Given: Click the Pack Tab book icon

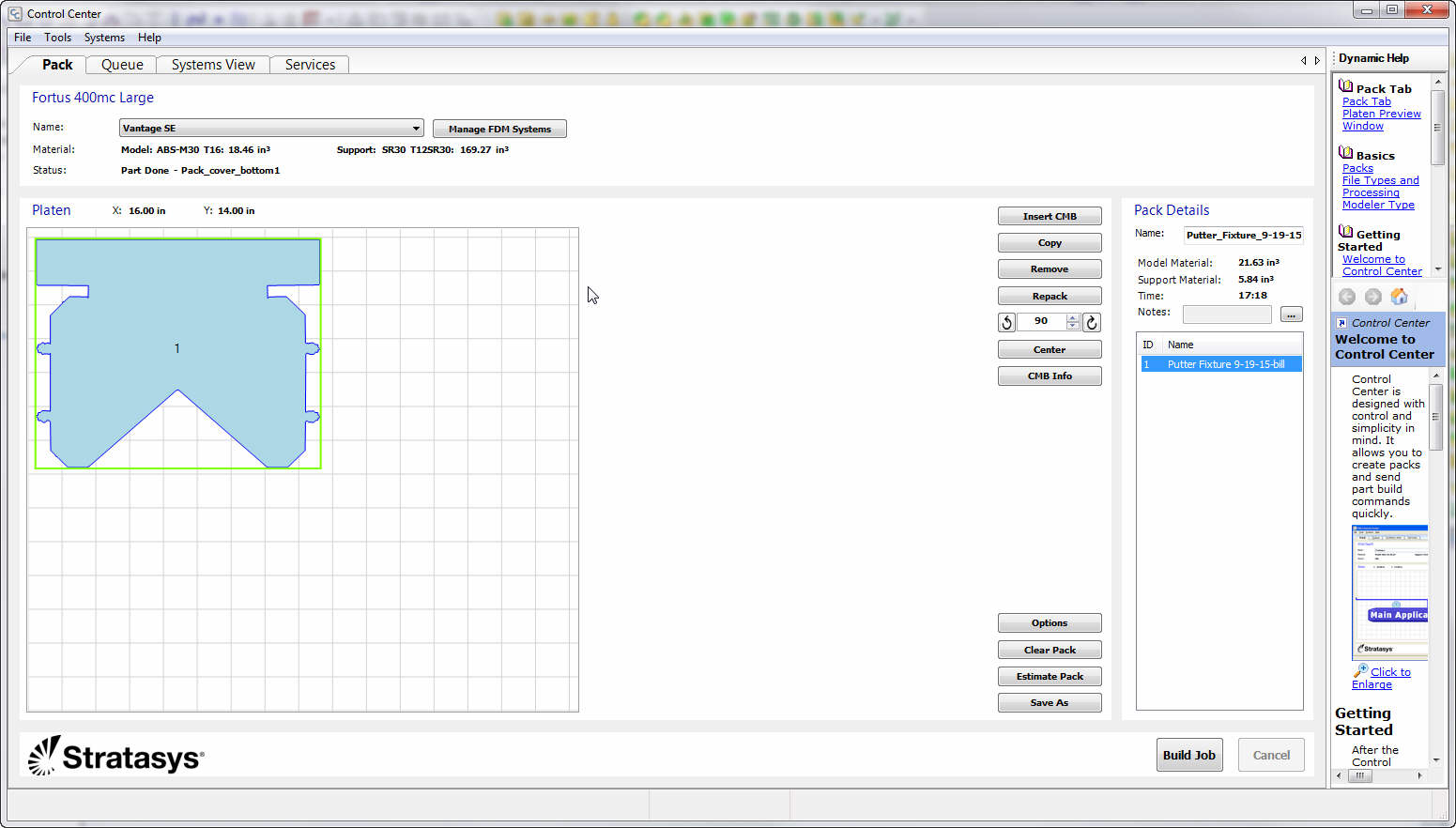Looking at the screenshot, I should coord(1345,86).
